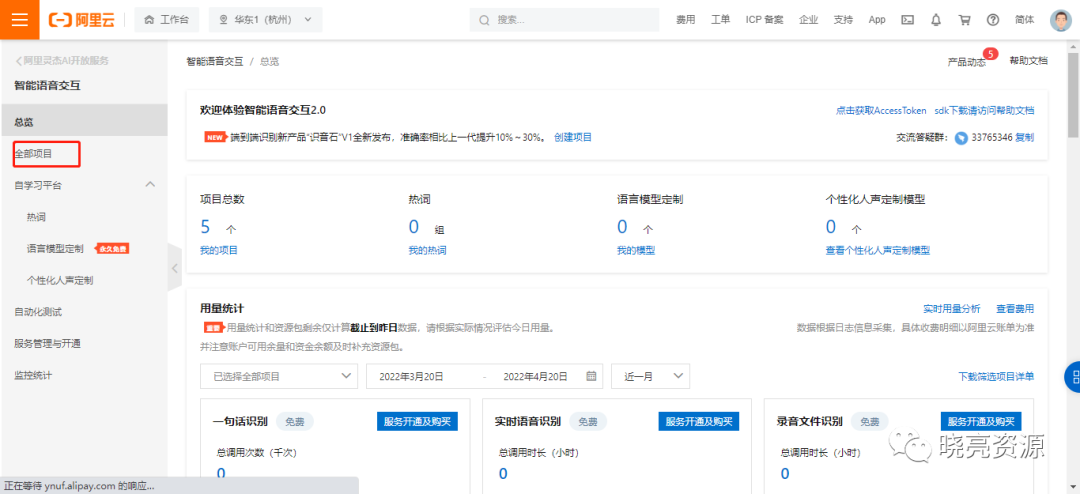Click the chat group icon beside 33765346
This screenshot has width=1080, height=494.
[961, 138]
